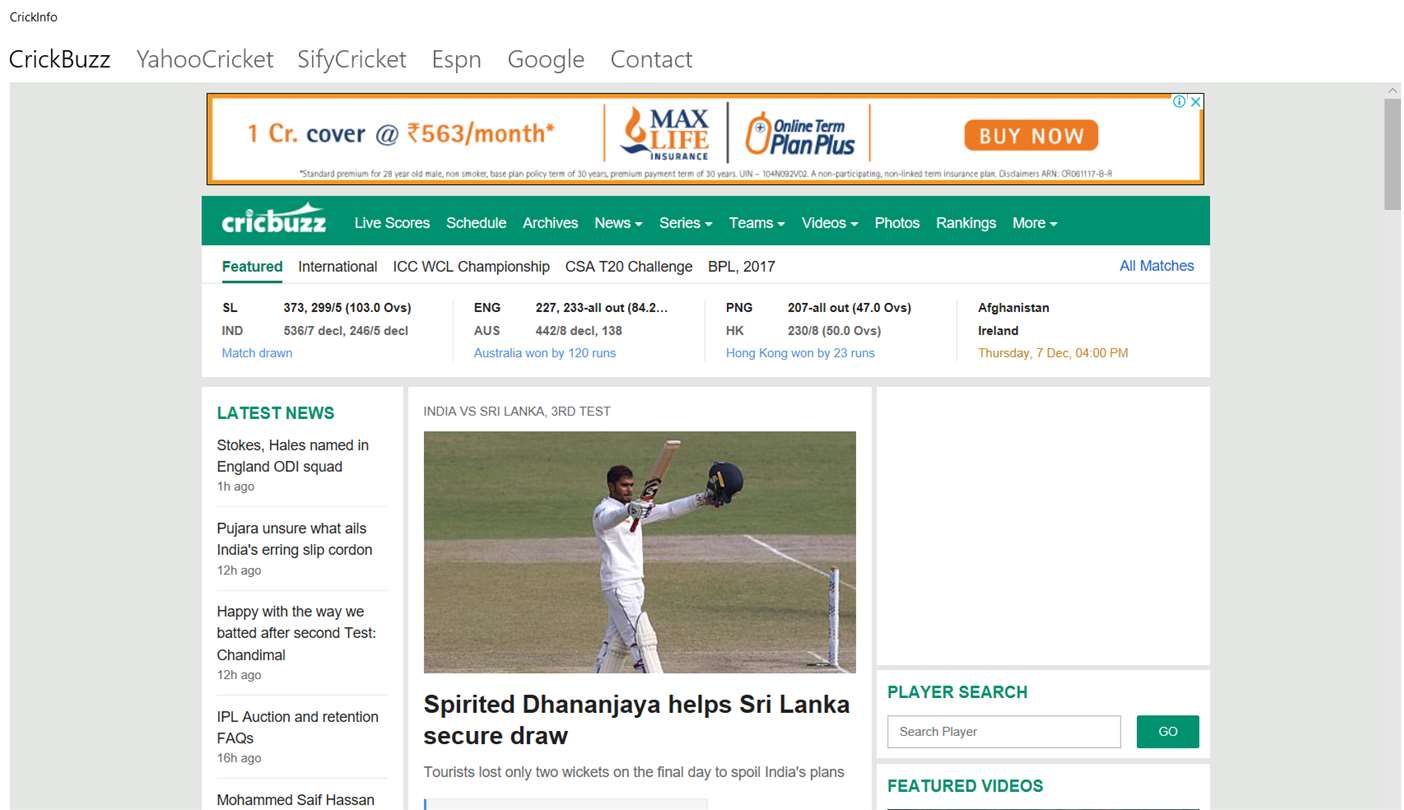The width and height of the screenshot is (1404, 810).
Task: Expand the News dropdown menu
Action: pos(618,223)
